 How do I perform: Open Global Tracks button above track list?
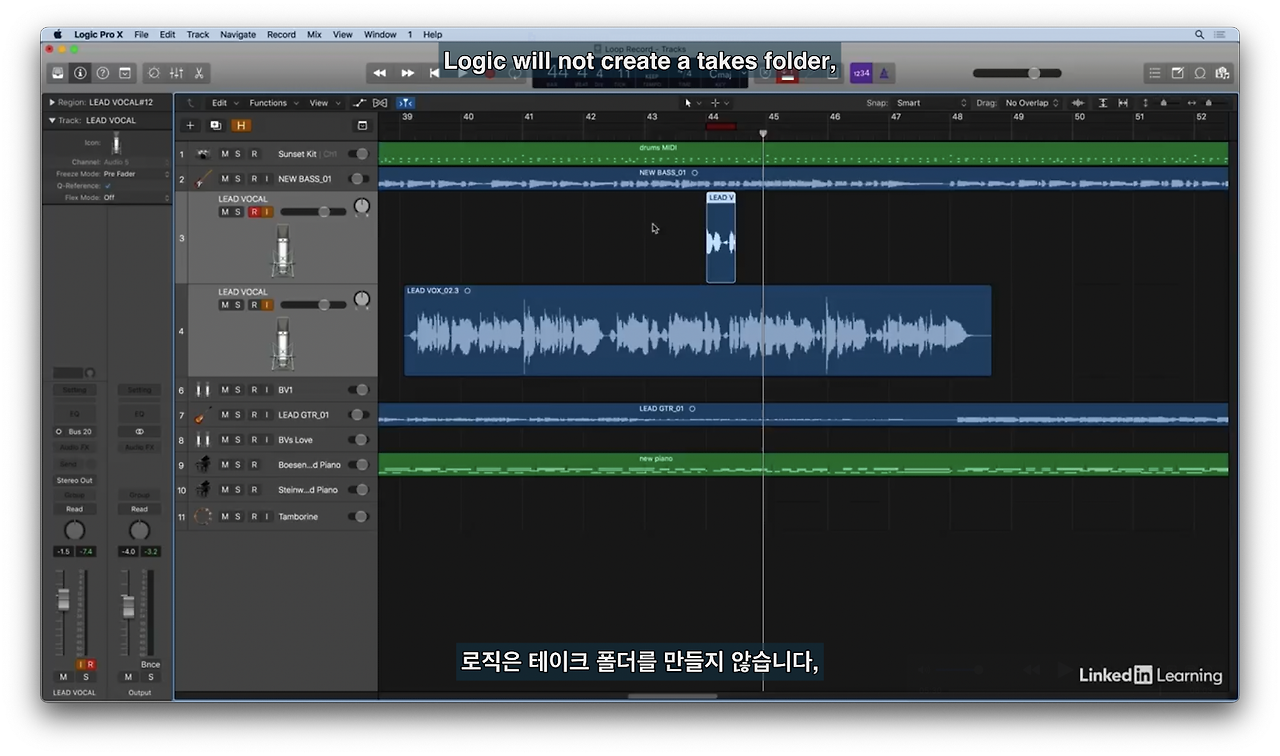pos(362,126)
